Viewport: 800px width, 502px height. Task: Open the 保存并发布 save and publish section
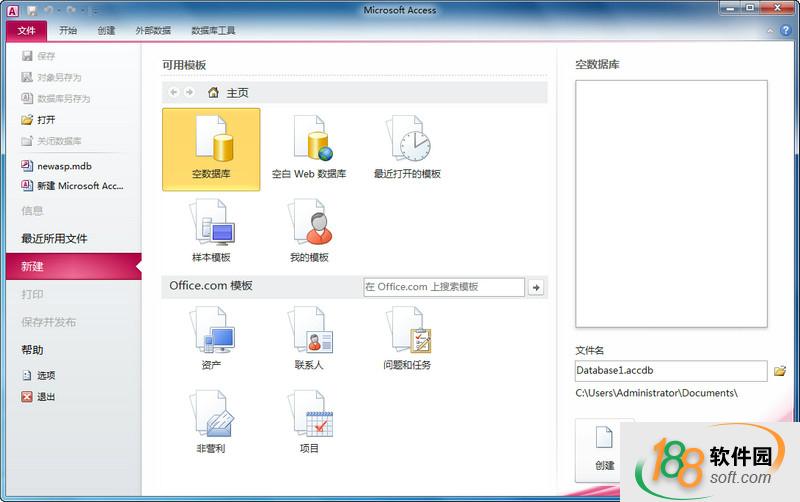(x=48, y=322)
